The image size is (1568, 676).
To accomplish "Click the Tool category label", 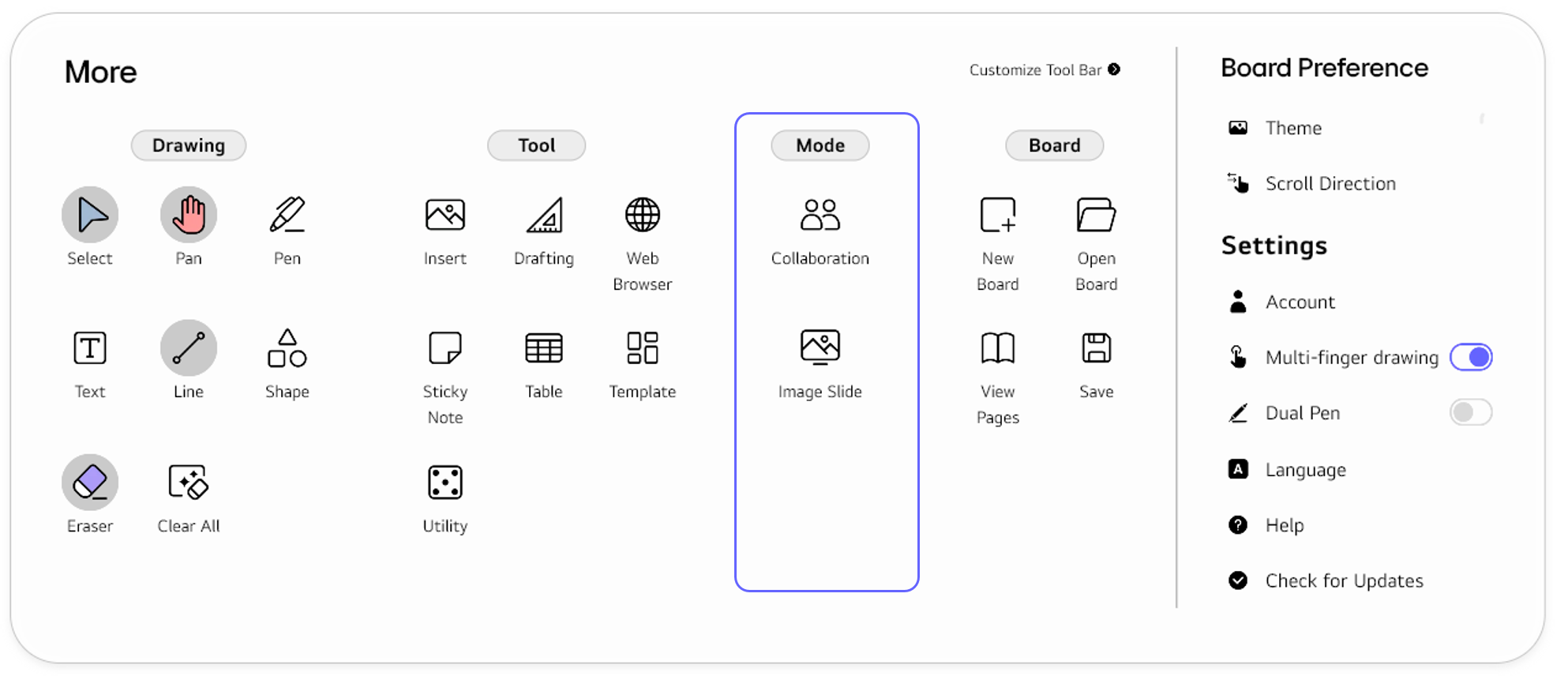I will 537,145.
